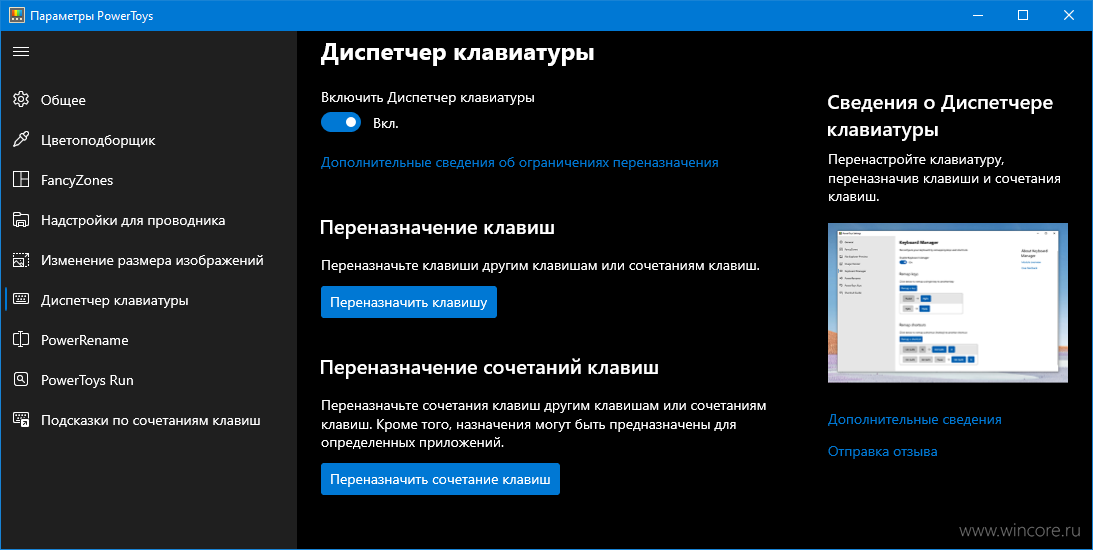Click the Диспетчер клавиатуры page heading
This screenshot has height=550, width=1093.
[x=457, y=52]
